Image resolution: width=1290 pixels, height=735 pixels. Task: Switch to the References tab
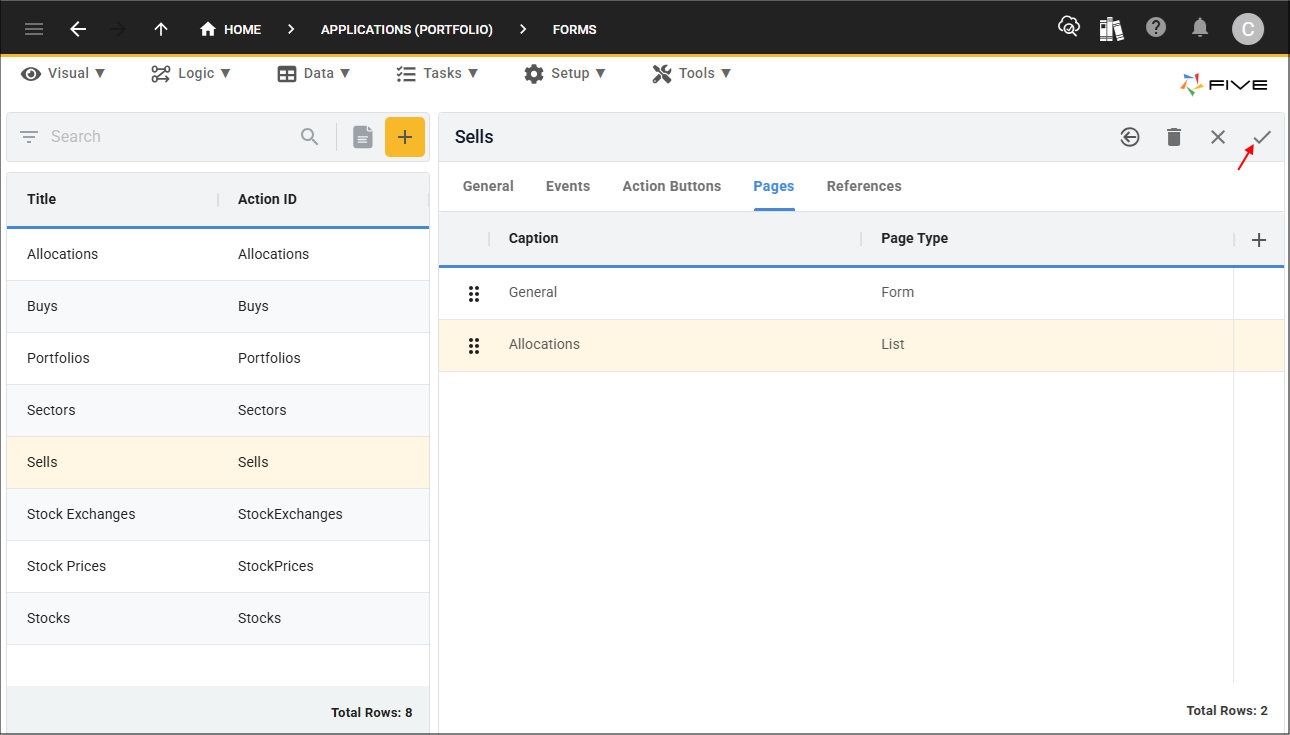coord(864,186)
